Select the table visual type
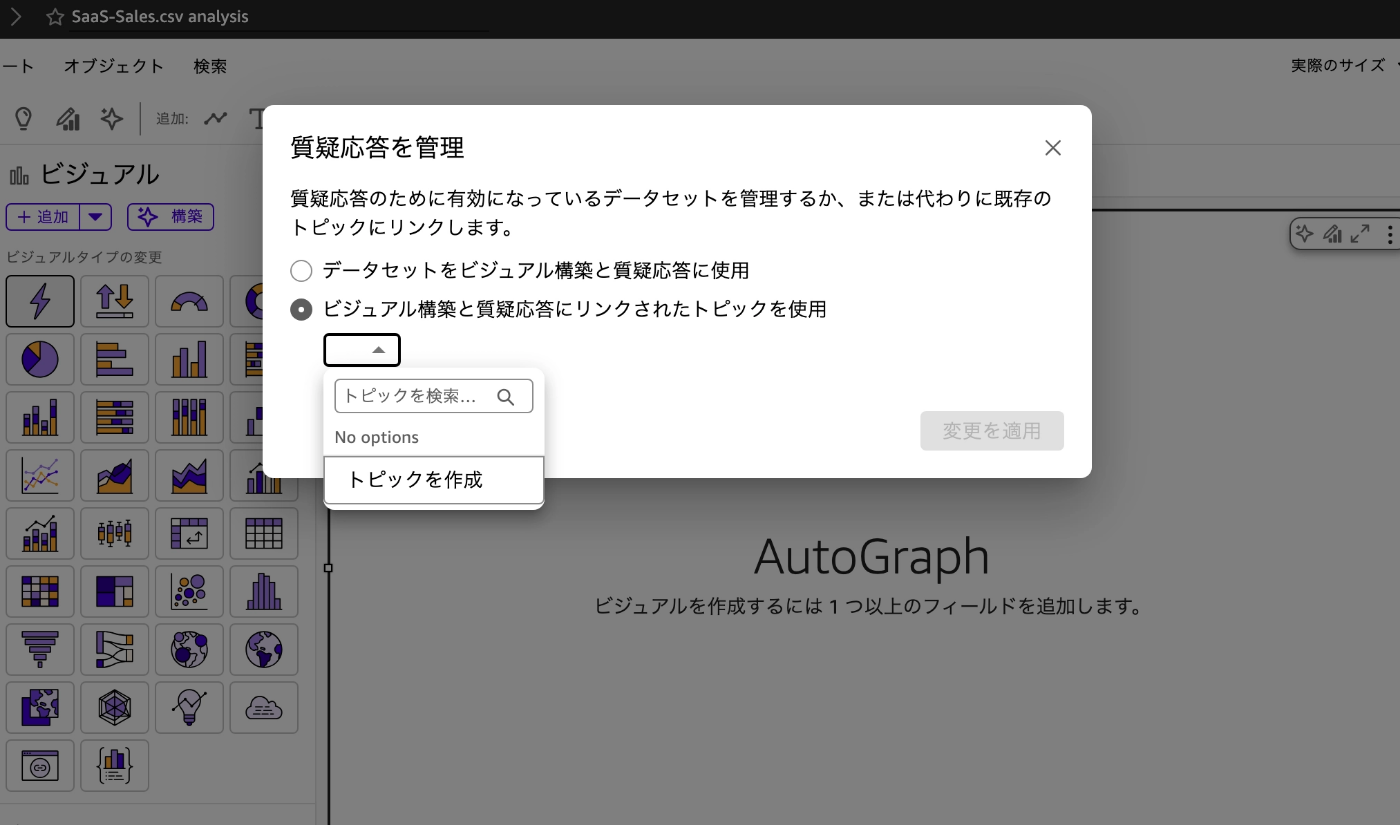Image resolution: width=1400 pixels, height=825 pixels. pyautogui.click(x=264, y=533)
